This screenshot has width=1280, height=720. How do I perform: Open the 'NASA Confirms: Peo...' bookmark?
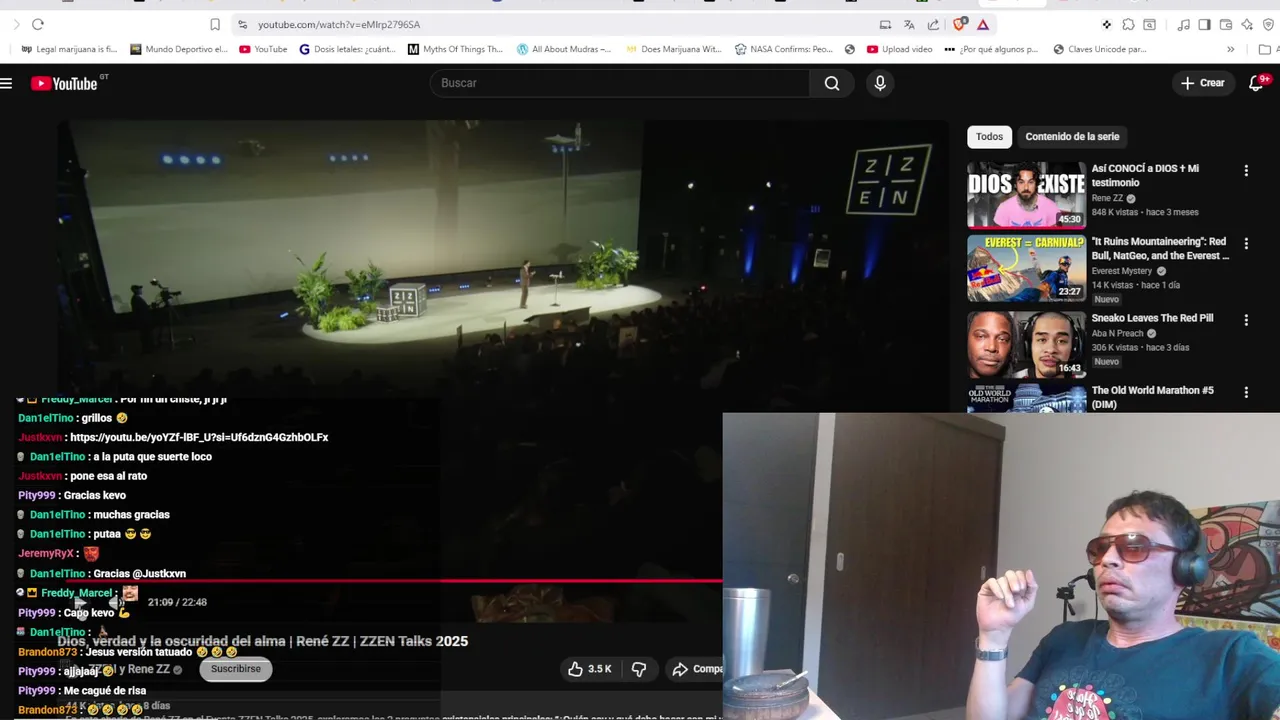[x=783, y=49]
